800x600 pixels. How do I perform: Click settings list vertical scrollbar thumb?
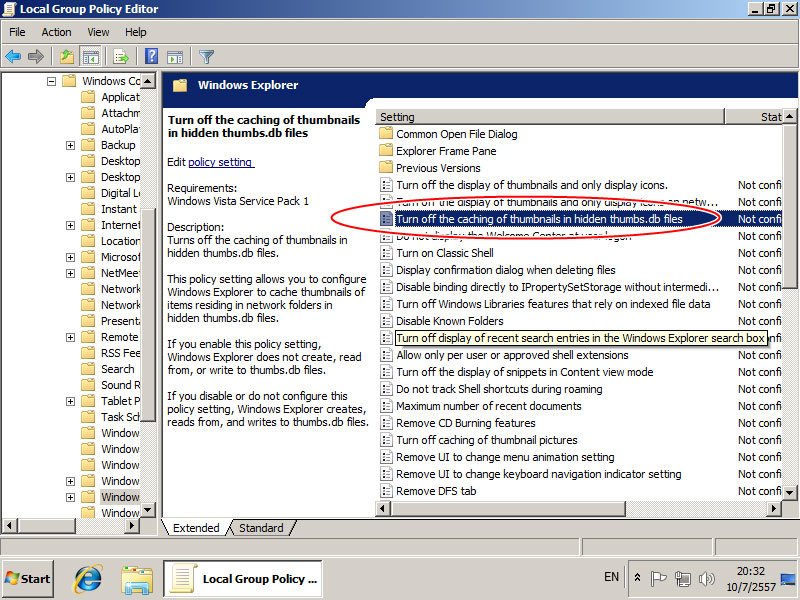click(790, 205)
